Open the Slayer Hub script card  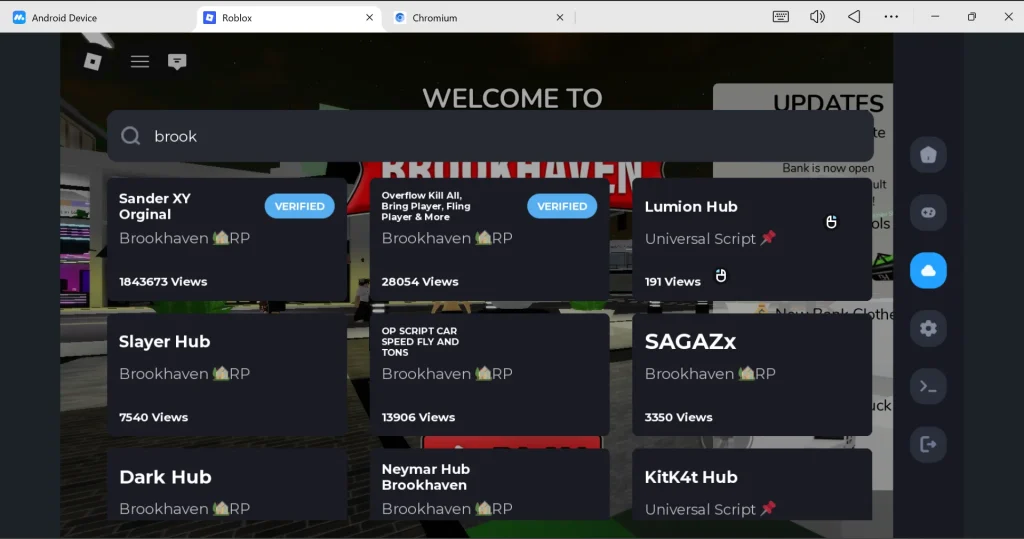click(x=227, y=375)
